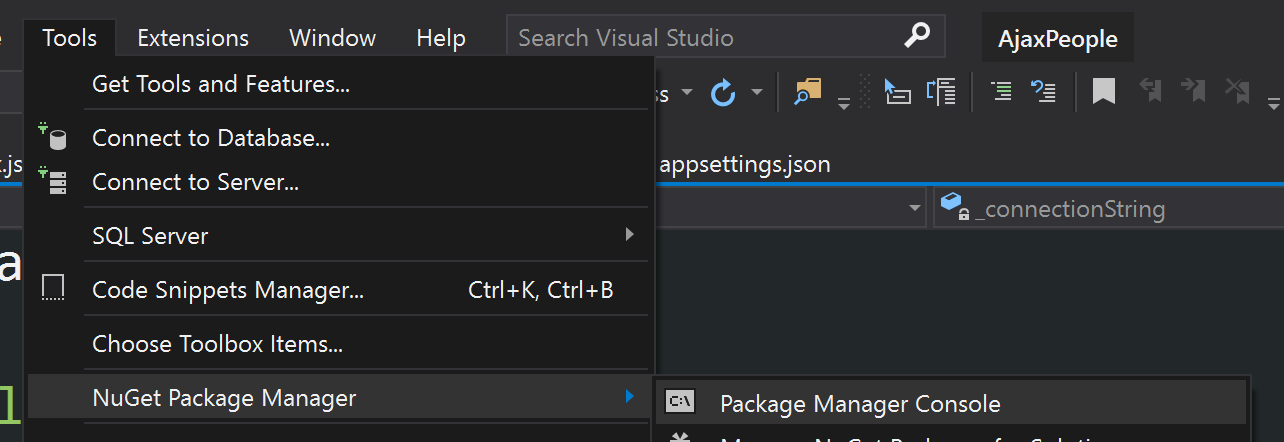The height and width of the screenshot is (442, 1284).
Task: Click the Code Snippets Manager icon
Action: [x=53, y=289]
